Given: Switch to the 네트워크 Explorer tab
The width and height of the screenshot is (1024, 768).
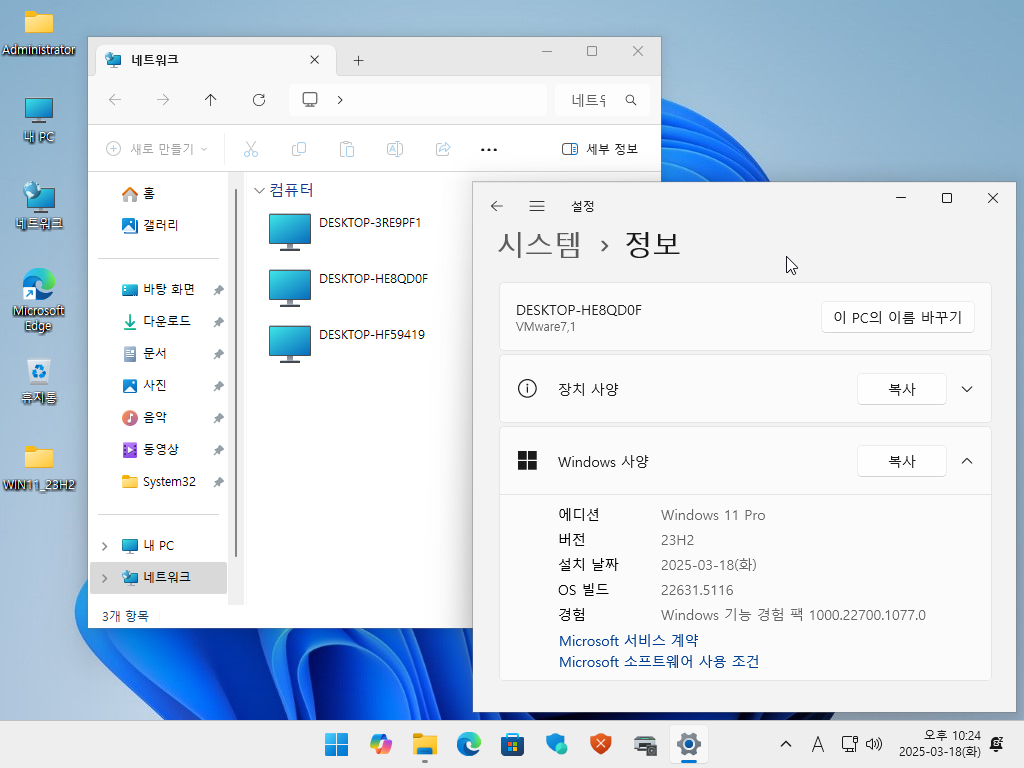Looking at the screenshot, I should 216,60.
